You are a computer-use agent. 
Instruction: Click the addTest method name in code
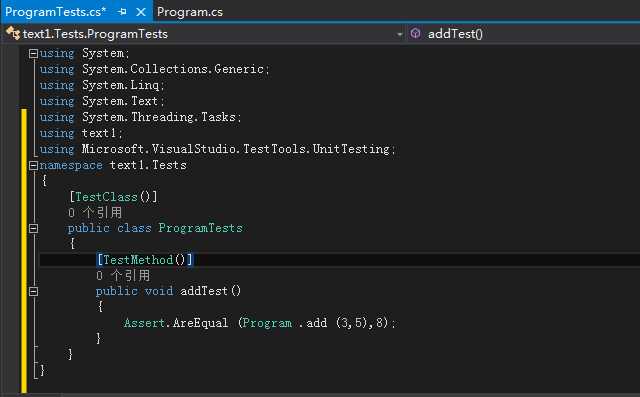204,291
